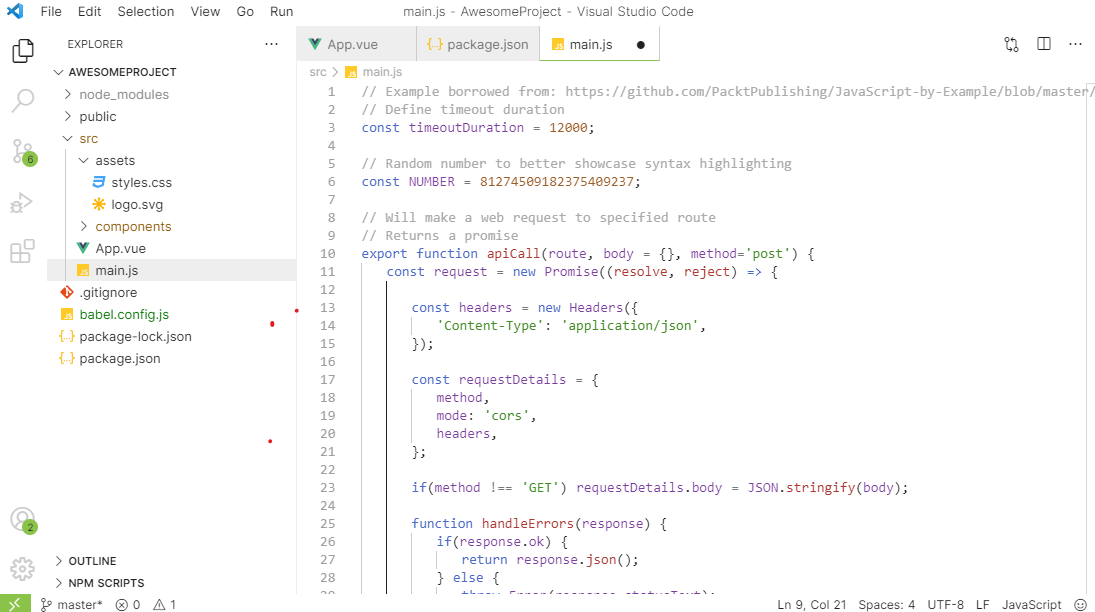The width and height of the screenshot is (1095, 612).
Task: Open the Search view in activity bar
Action: click(22, 100)
